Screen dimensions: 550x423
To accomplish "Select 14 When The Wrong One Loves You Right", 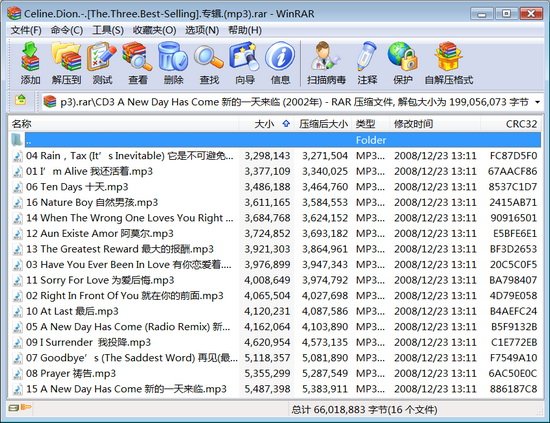I will click(275, 218).
